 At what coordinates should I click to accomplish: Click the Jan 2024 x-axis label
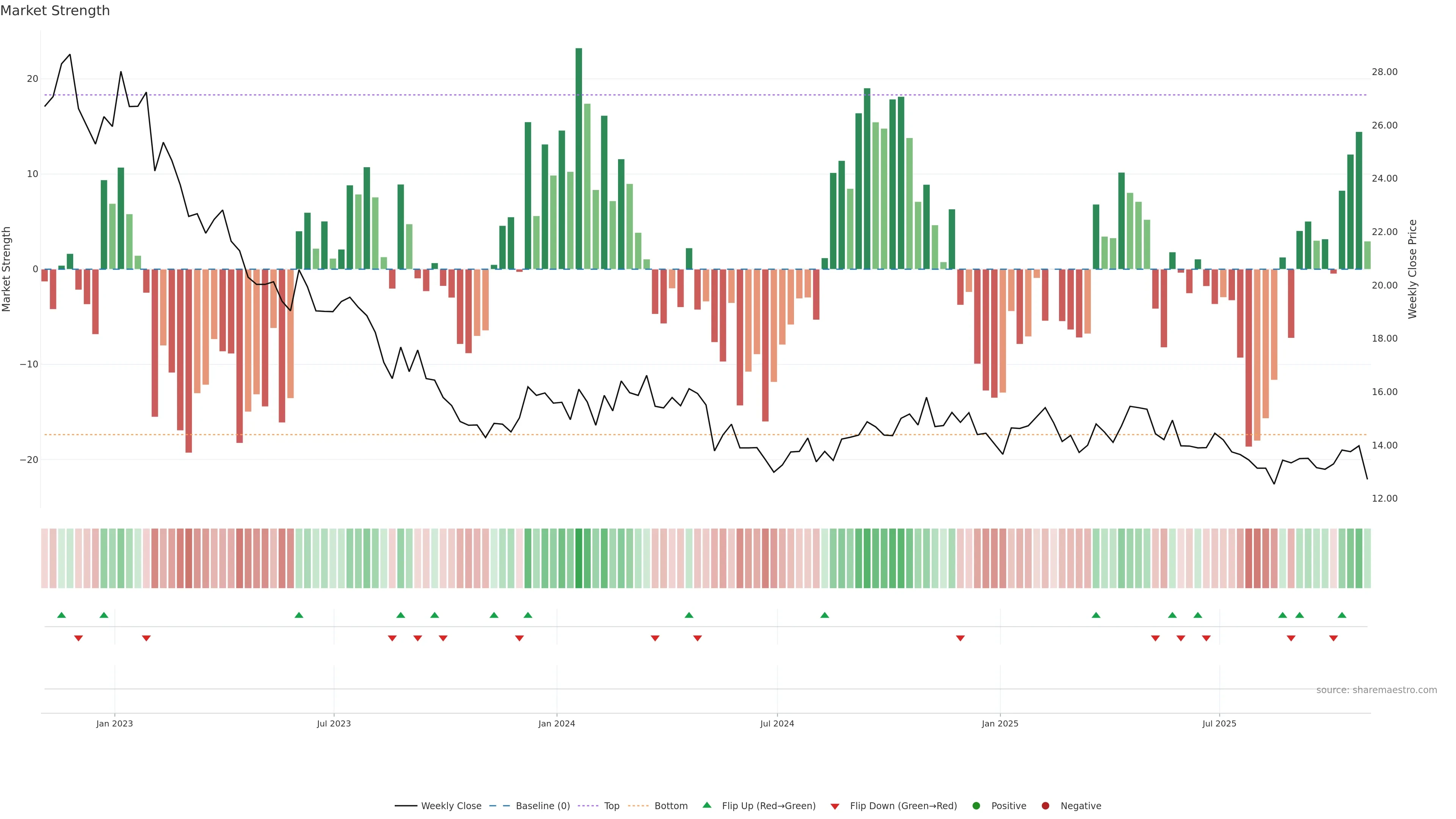[557, 723]
